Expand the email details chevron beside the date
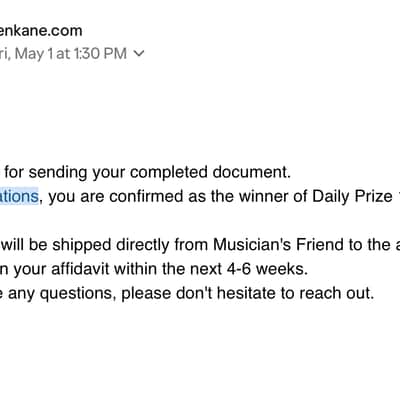The height and width of the screenshot is (400, 400). (x=139, y=53)
